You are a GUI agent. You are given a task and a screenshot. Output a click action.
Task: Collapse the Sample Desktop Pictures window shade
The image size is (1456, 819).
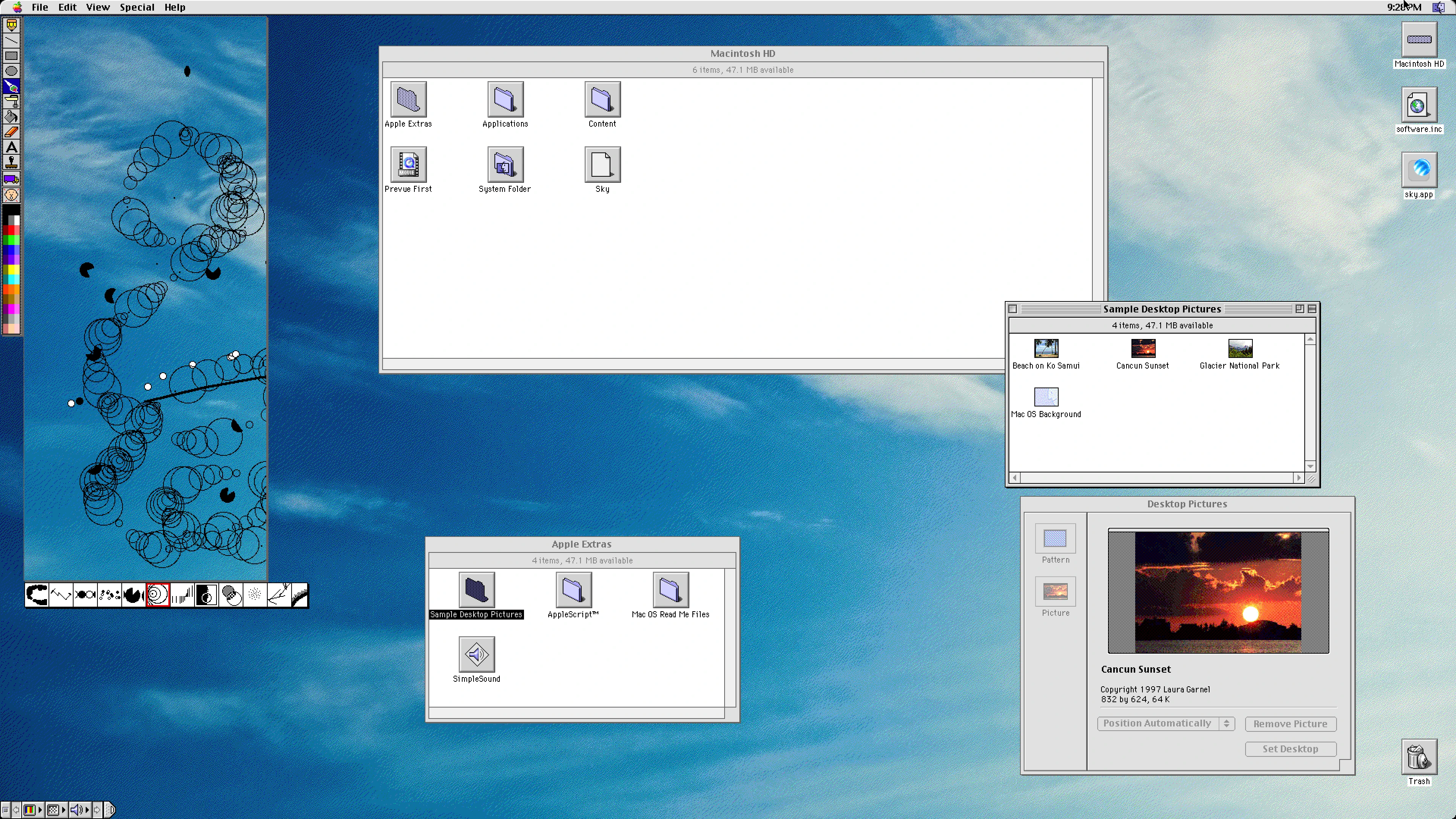(x=1312, y=309)
